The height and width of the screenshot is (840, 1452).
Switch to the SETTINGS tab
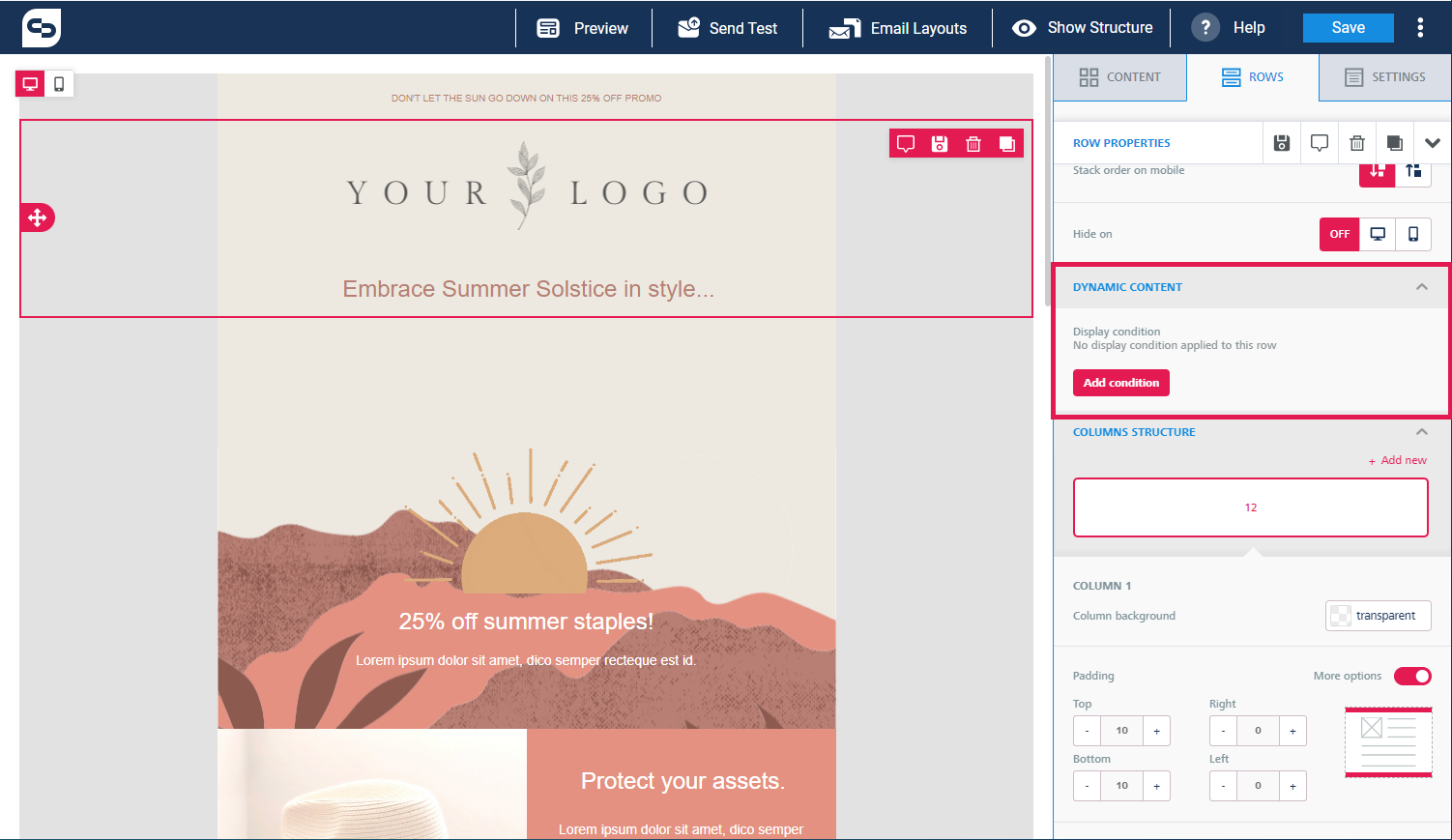click(x=1385, y=77)
